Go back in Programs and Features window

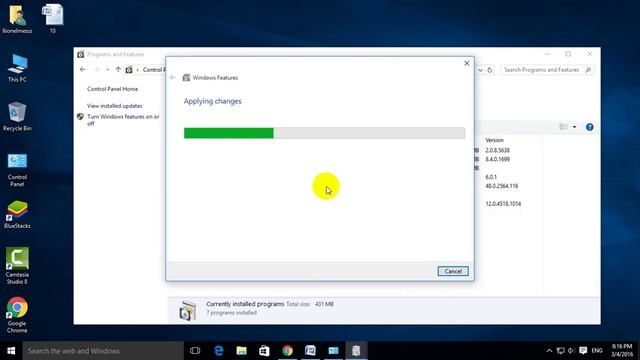click(x=82, y=70)
